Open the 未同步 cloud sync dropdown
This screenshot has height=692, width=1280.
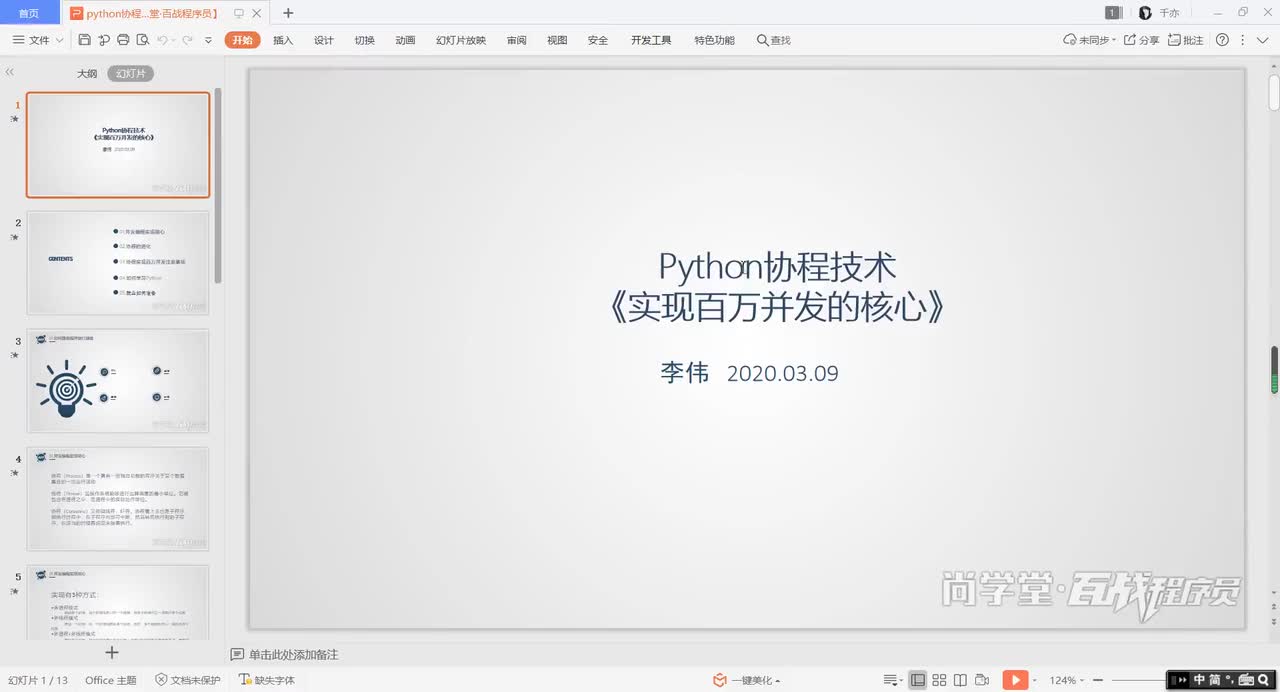[x=1089, y=40]
